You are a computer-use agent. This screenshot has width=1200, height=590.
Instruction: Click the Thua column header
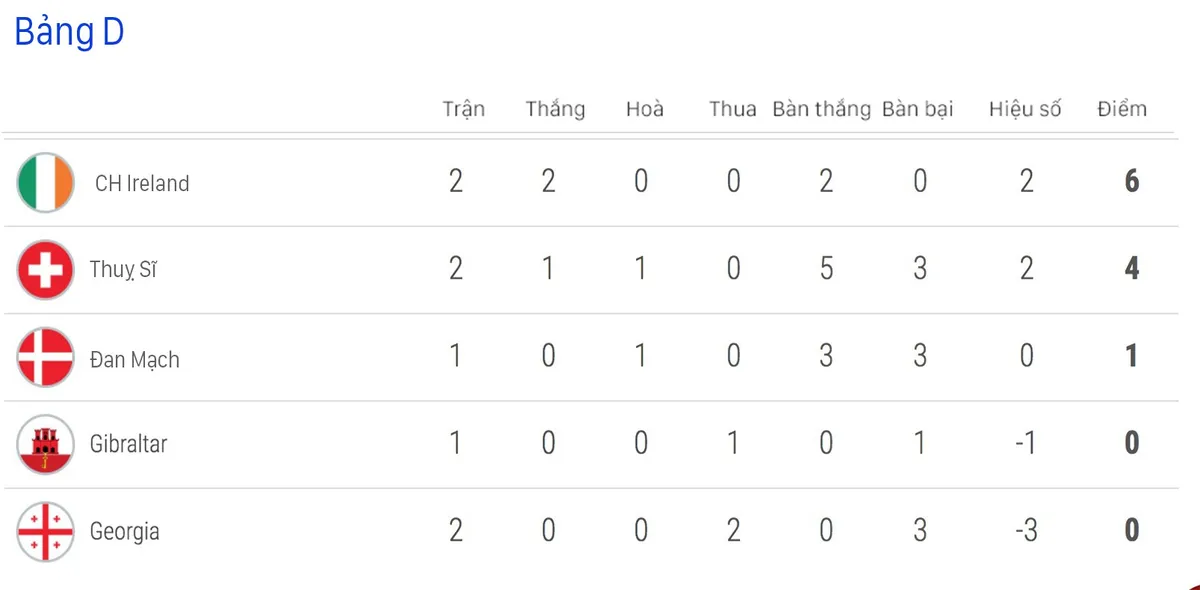point(733,109)
